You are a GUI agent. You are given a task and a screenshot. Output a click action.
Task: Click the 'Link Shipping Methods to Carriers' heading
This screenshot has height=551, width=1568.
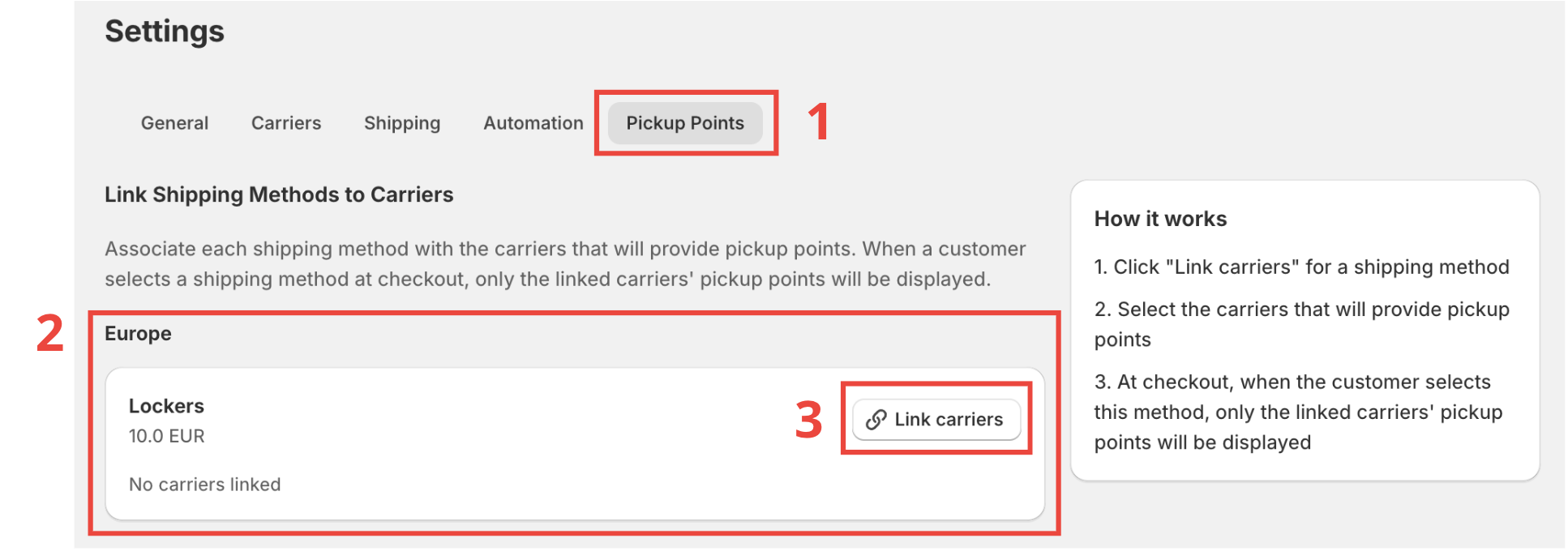pos(278,194)
